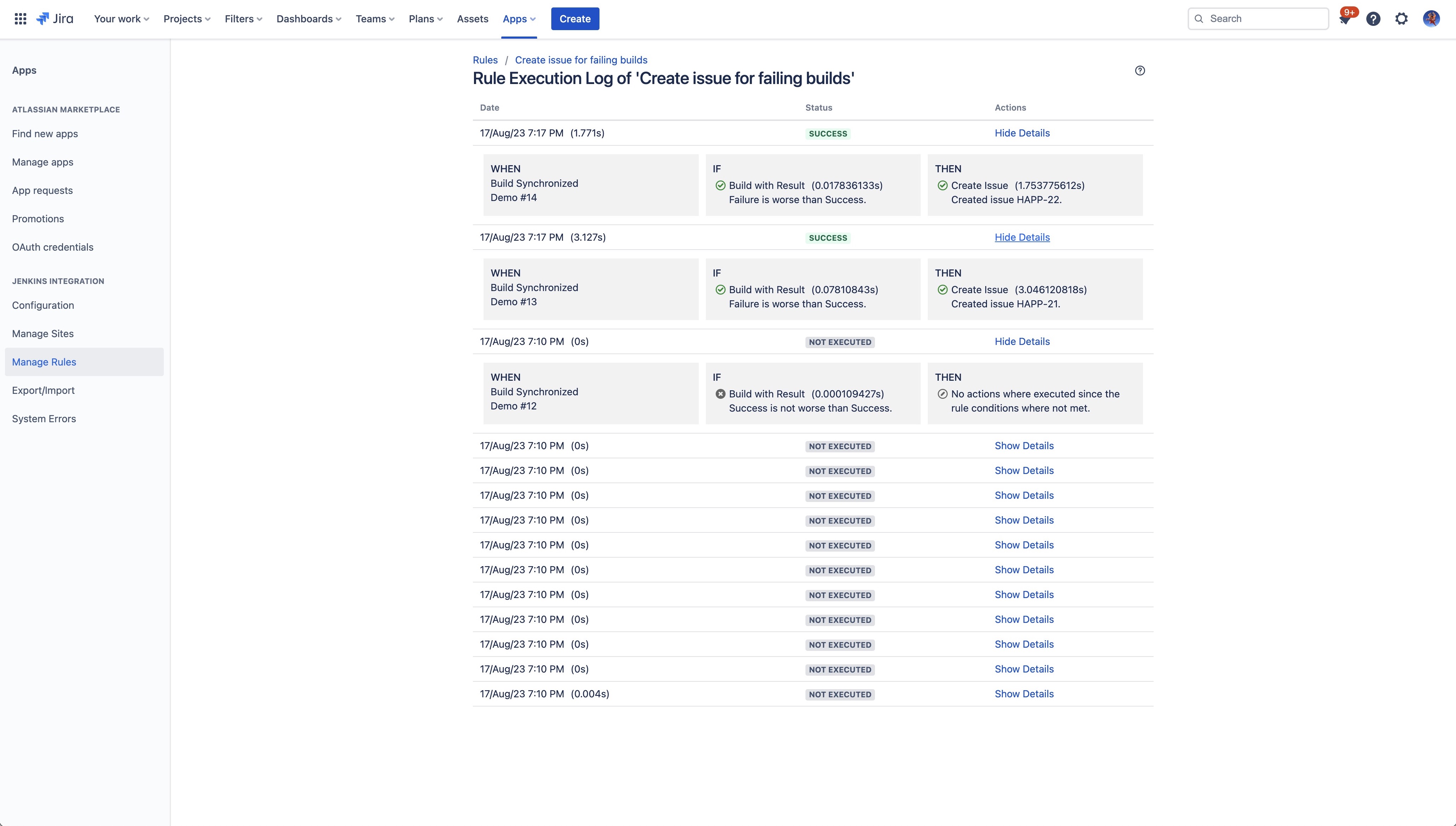Viewport: 1456px width, 826px height.
Task: Open Jira settings via the gear icon
Action: 1401,18
